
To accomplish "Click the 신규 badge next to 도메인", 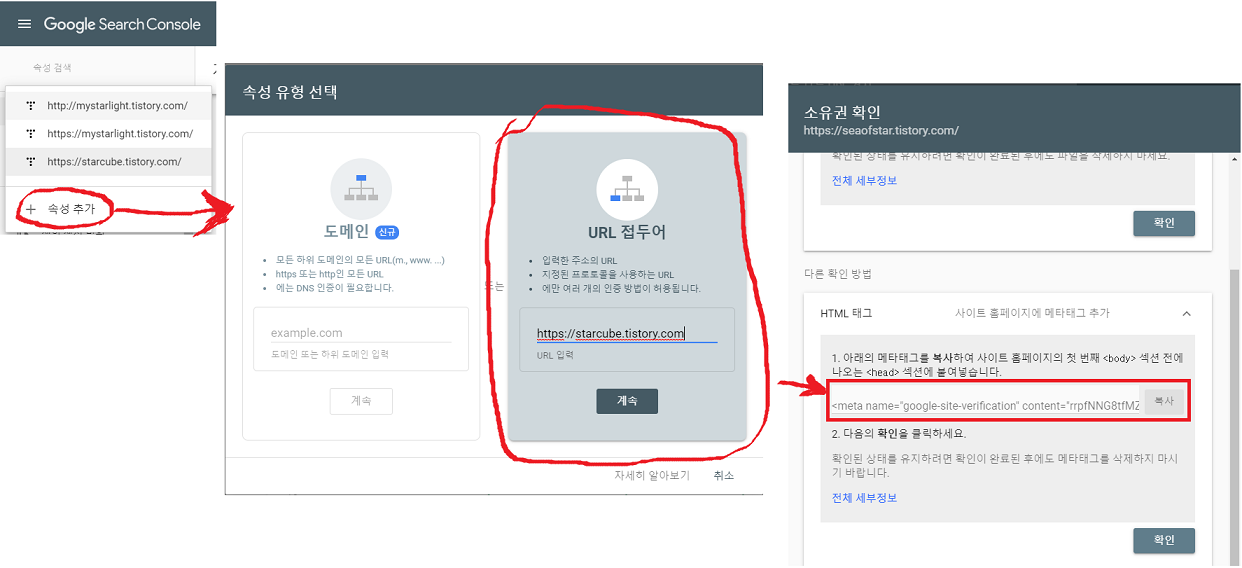I will [388, 233].
